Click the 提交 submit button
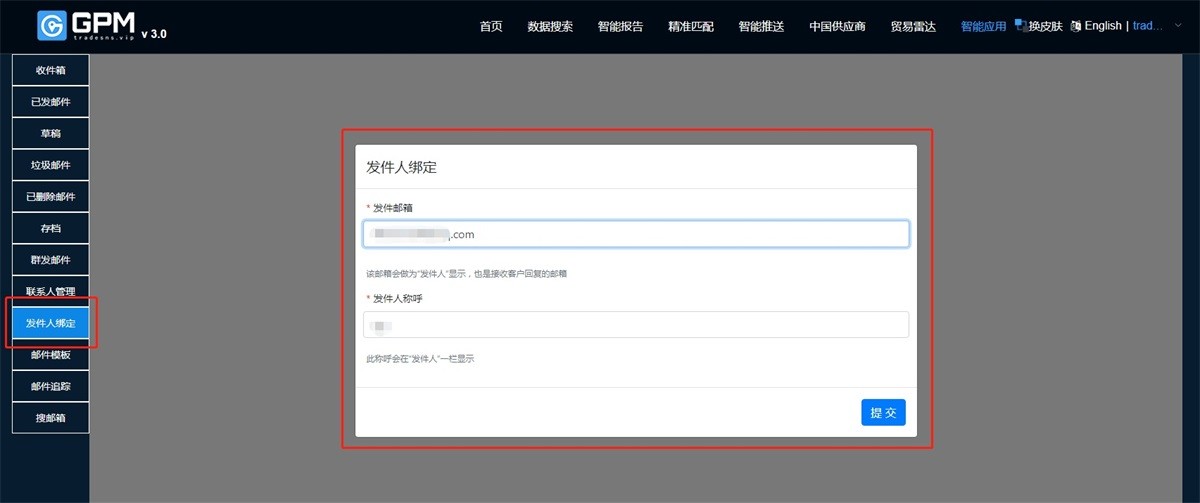The width and height of the screenshot is (1200, 503). coord(883,412)
